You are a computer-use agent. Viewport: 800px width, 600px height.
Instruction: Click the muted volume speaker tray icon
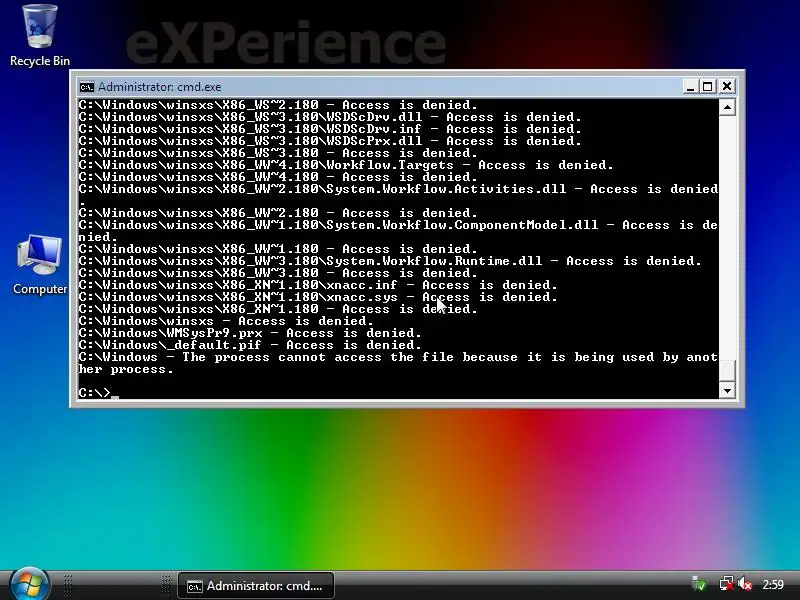point(745,584)
